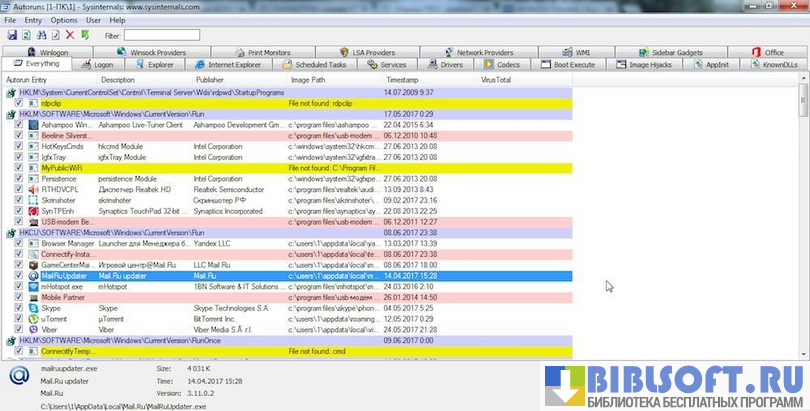
Task: Open the Entry menu
Action: [x=33, y=20]
